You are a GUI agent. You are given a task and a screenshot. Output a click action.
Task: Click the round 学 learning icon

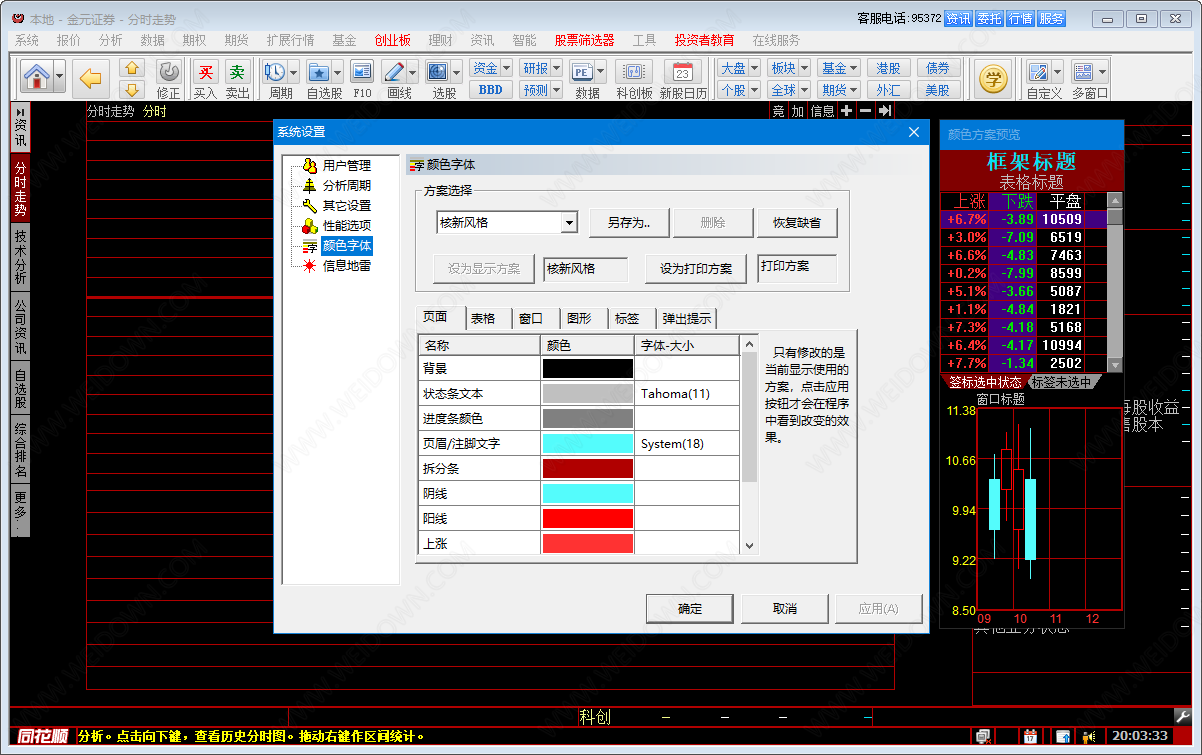[x=993, y=78]
